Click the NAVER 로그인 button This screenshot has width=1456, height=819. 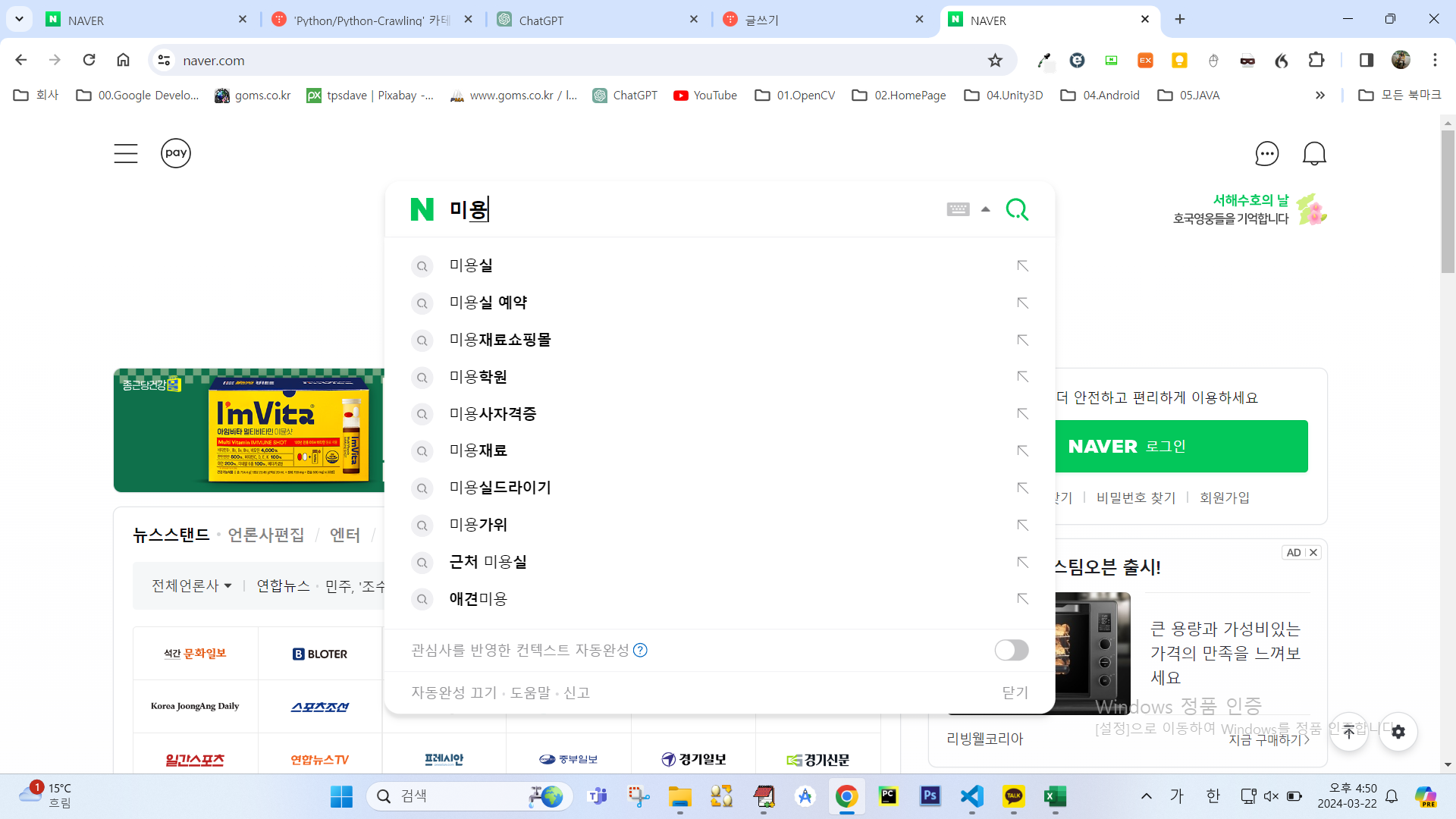(x=1181, y=447)
